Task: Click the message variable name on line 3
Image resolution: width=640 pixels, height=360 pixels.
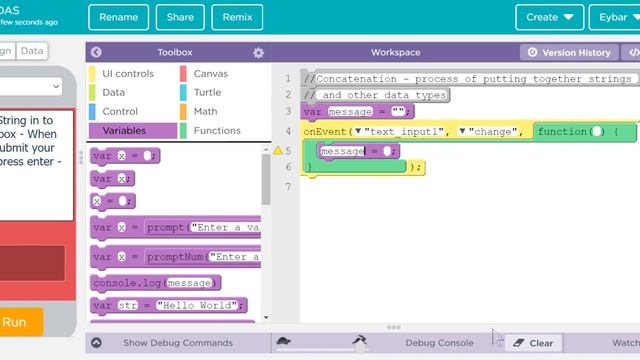Action: pyautogui.click(x=350, y=111)
